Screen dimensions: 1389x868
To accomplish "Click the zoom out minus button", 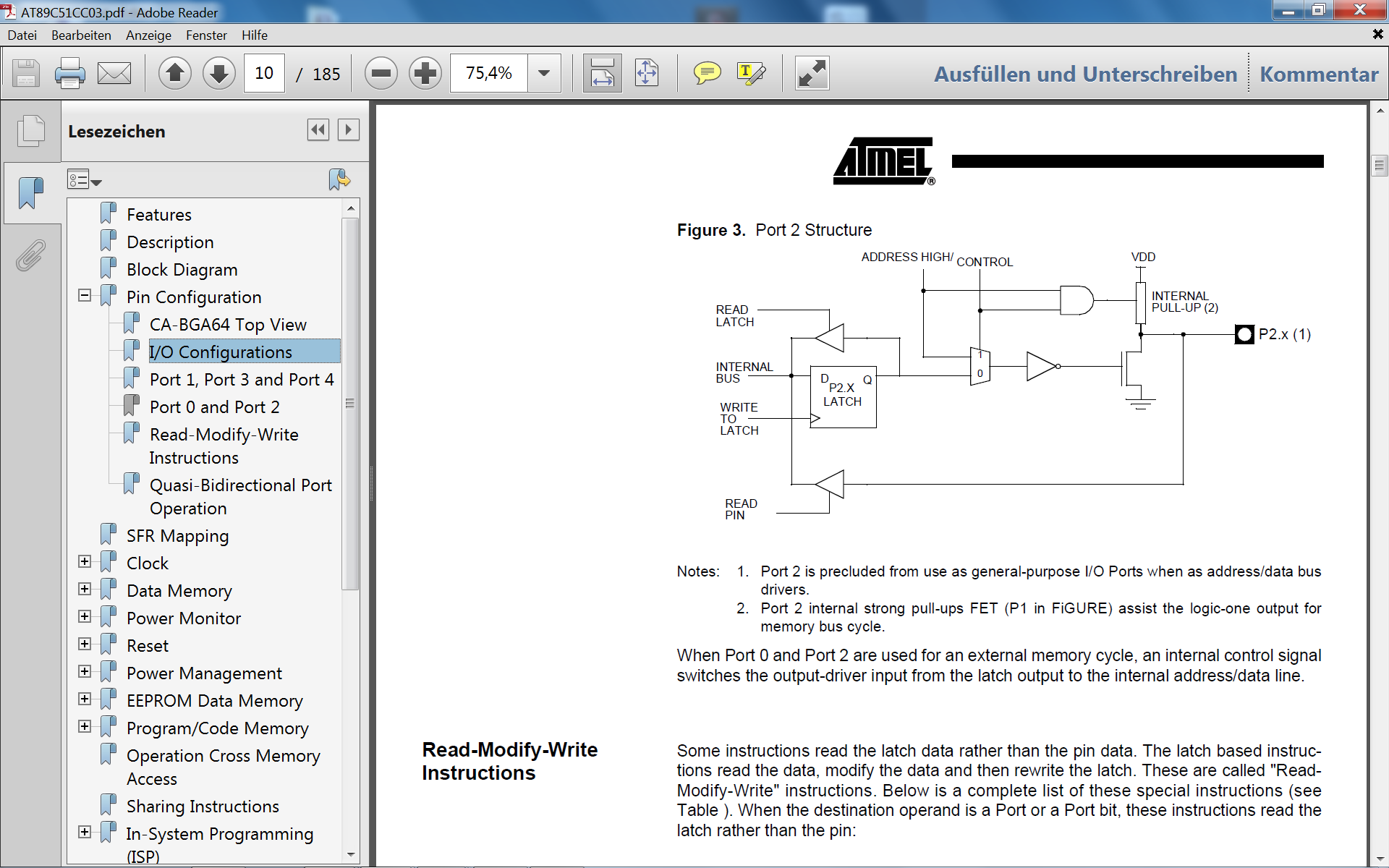I will click(x=381, y=73).
